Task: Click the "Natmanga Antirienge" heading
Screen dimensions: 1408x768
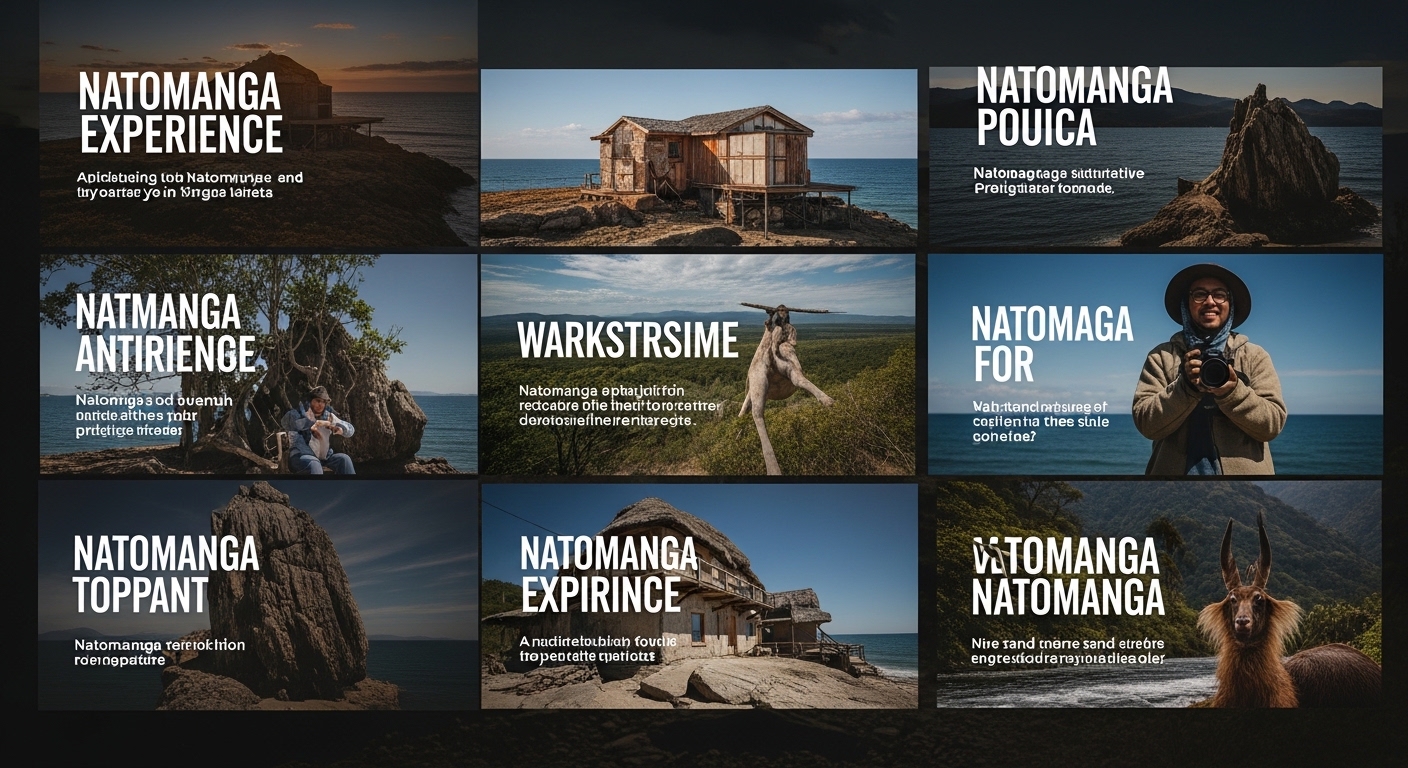Action: 165,334
